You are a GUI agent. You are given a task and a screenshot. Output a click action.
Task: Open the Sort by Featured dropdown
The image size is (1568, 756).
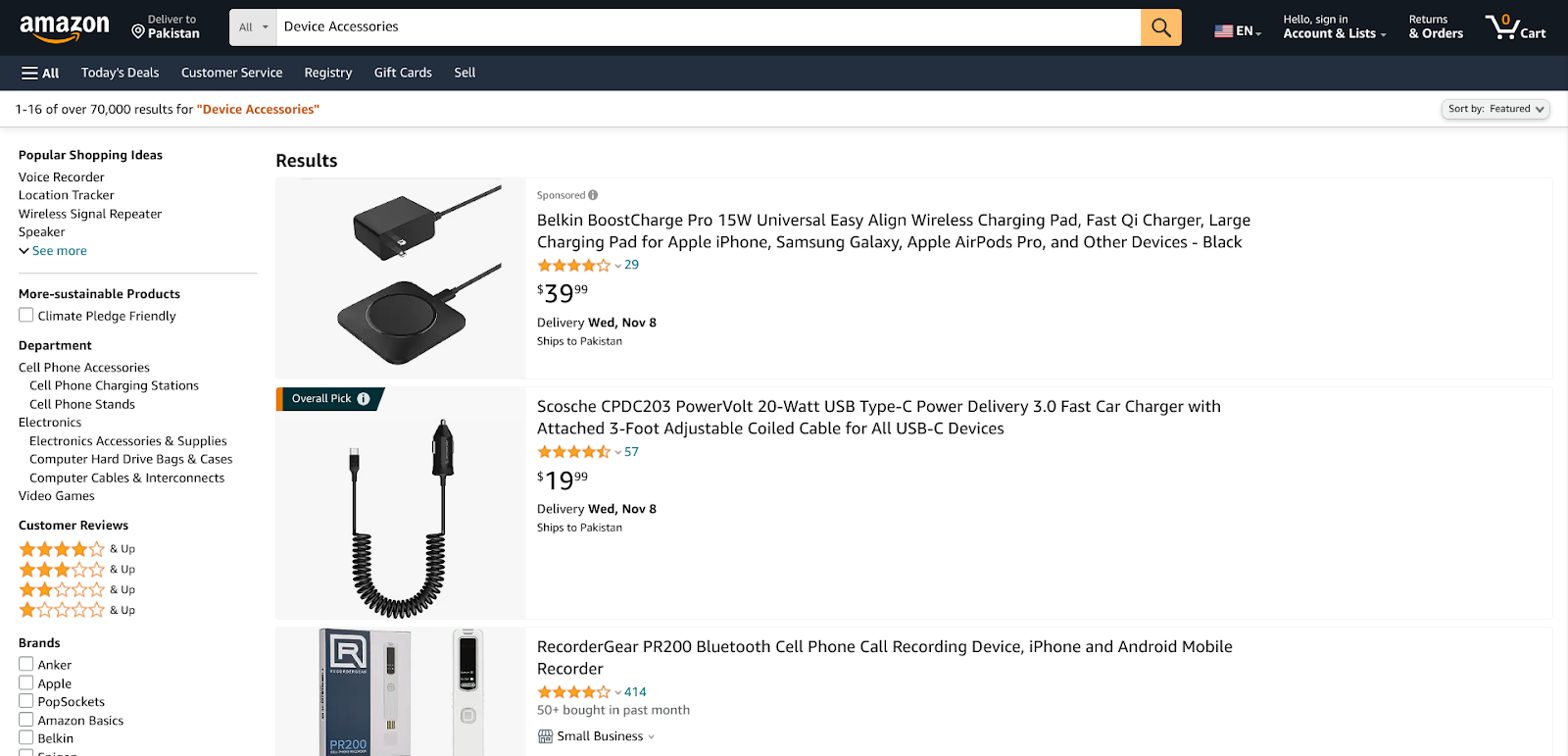pos(1494,109)
